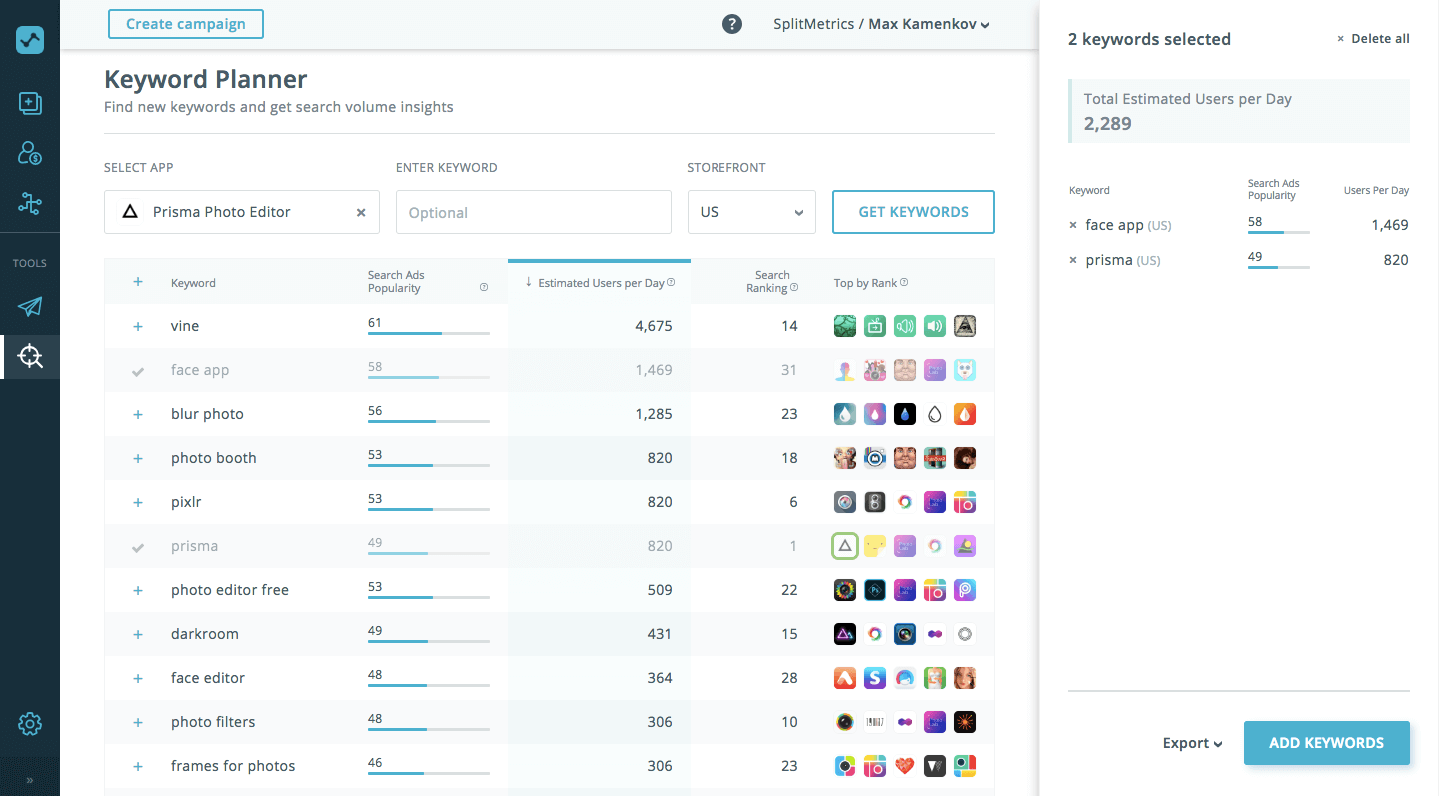Click the Top by Rank header
This screenshot has width=1439, height=796.
tap(865, 283)
